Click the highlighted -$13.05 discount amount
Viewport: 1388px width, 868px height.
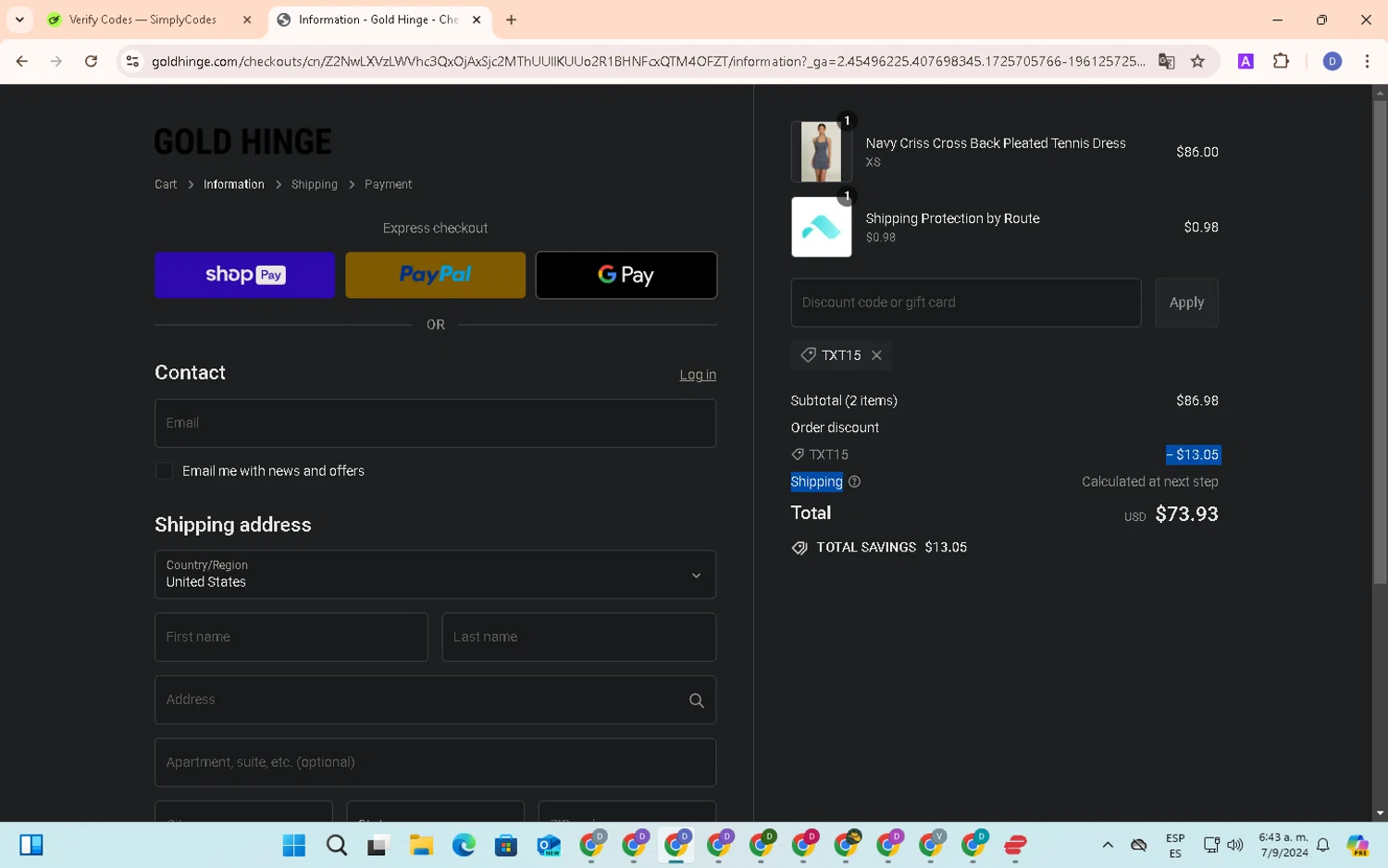point(1193,455)
